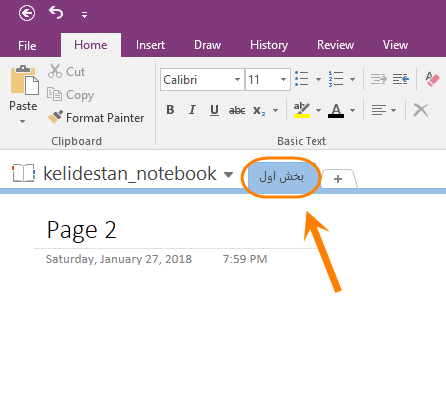The image size is (446, 408).
Task: Expand the Paste options arrow
Action: coord(22,121)
